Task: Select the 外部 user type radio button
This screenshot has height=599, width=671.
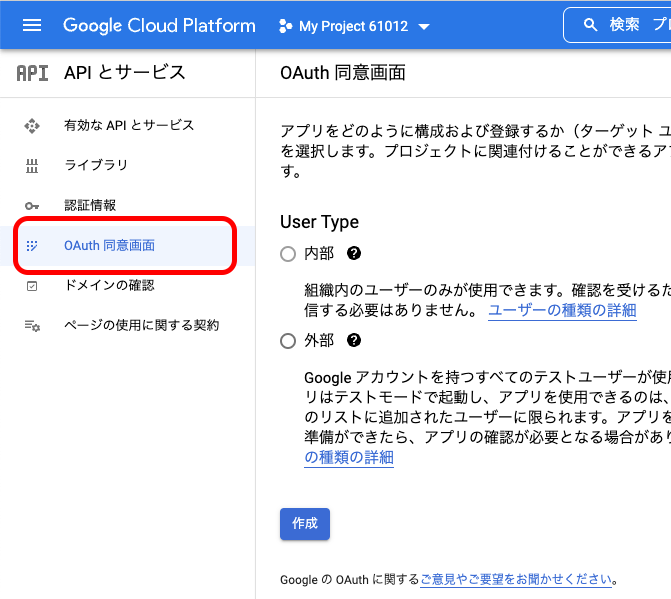Action: pos(288,341)
